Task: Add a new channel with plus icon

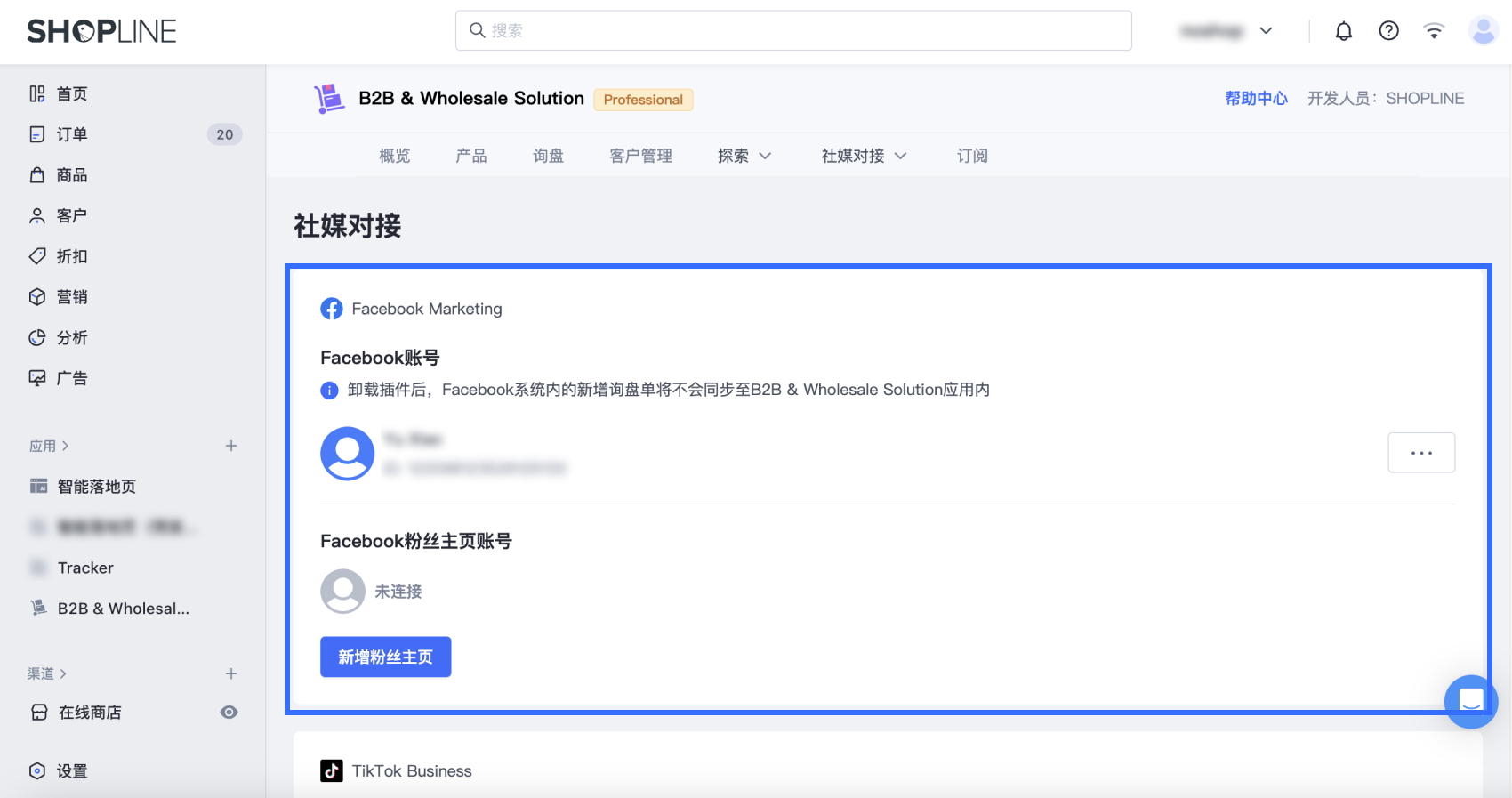Action: tap(231, 673)
